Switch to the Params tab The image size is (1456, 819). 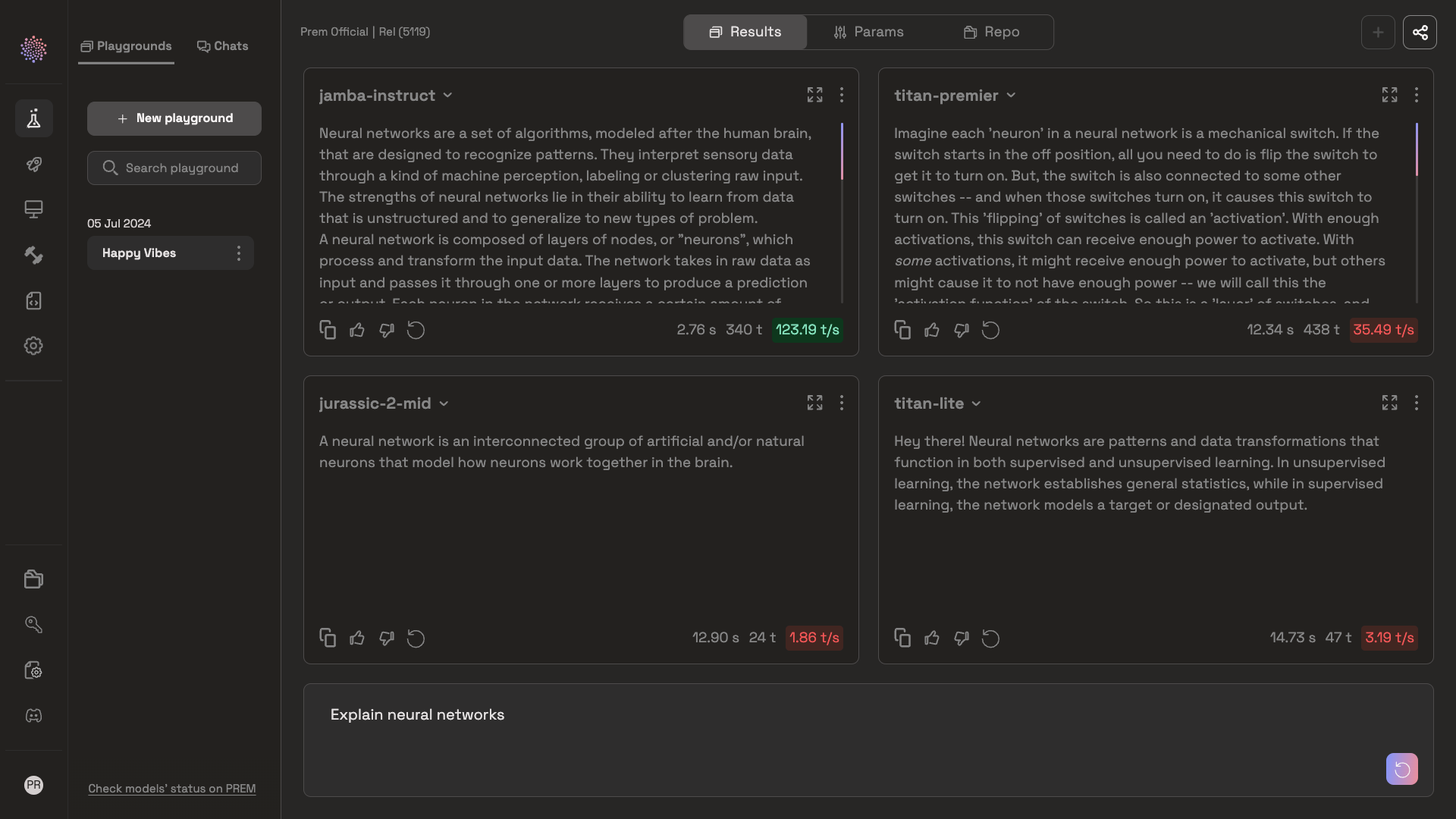pyautogui.click(x=868, y=33)
